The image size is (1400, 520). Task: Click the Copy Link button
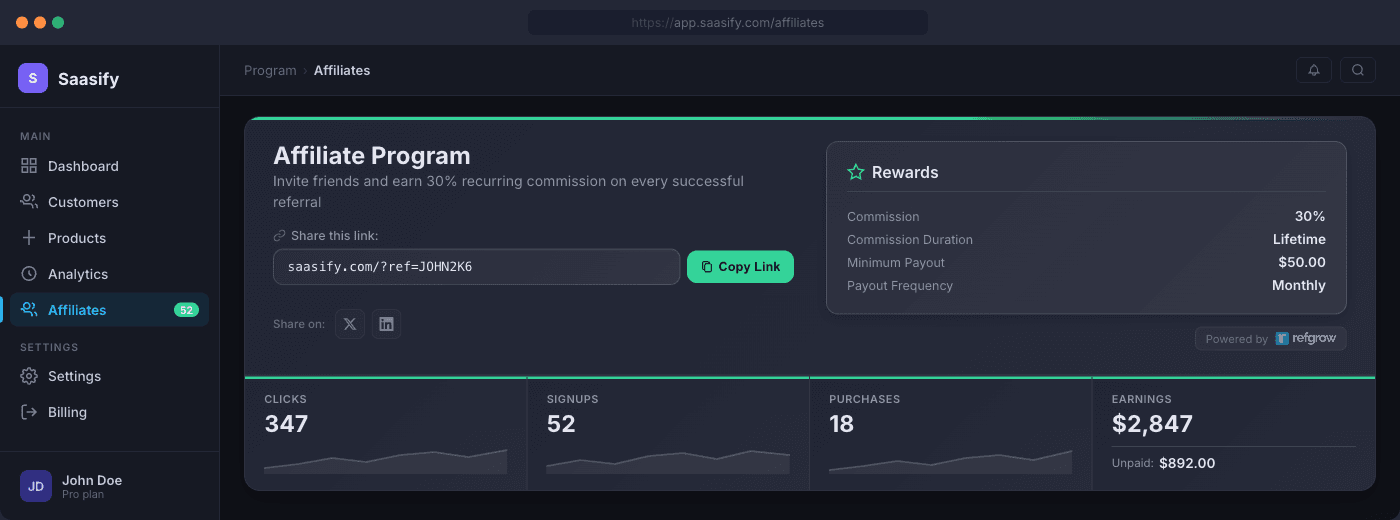coord(740,267)
